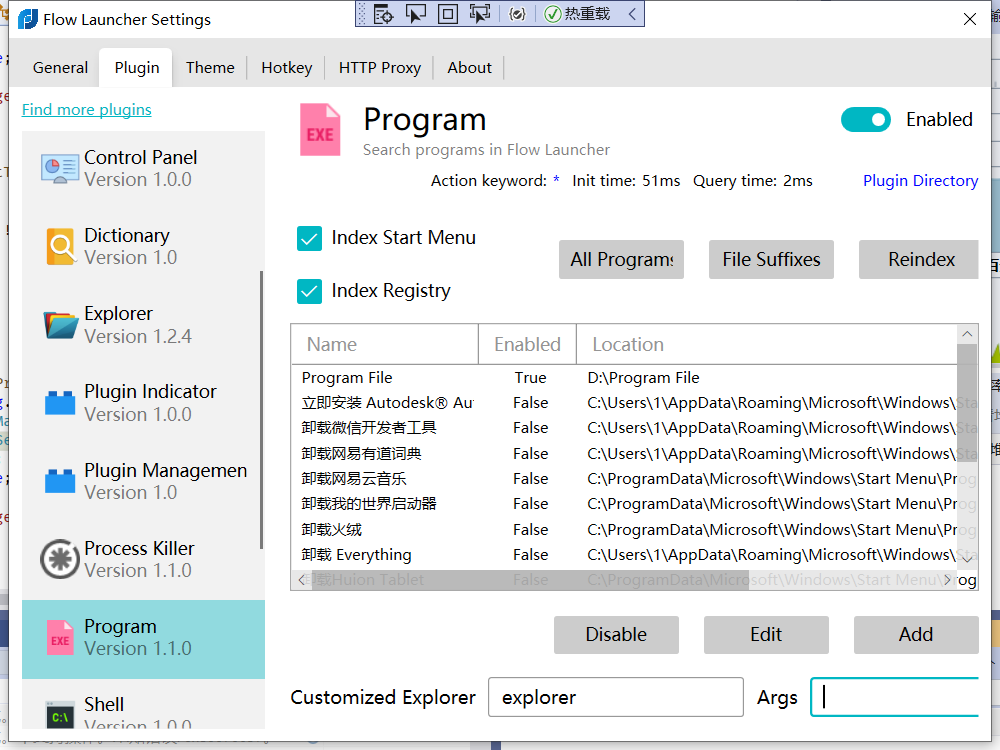Select Control Panel plugin entry
The width and height of the screenshot is (1000, 750).
click(143, 169)
